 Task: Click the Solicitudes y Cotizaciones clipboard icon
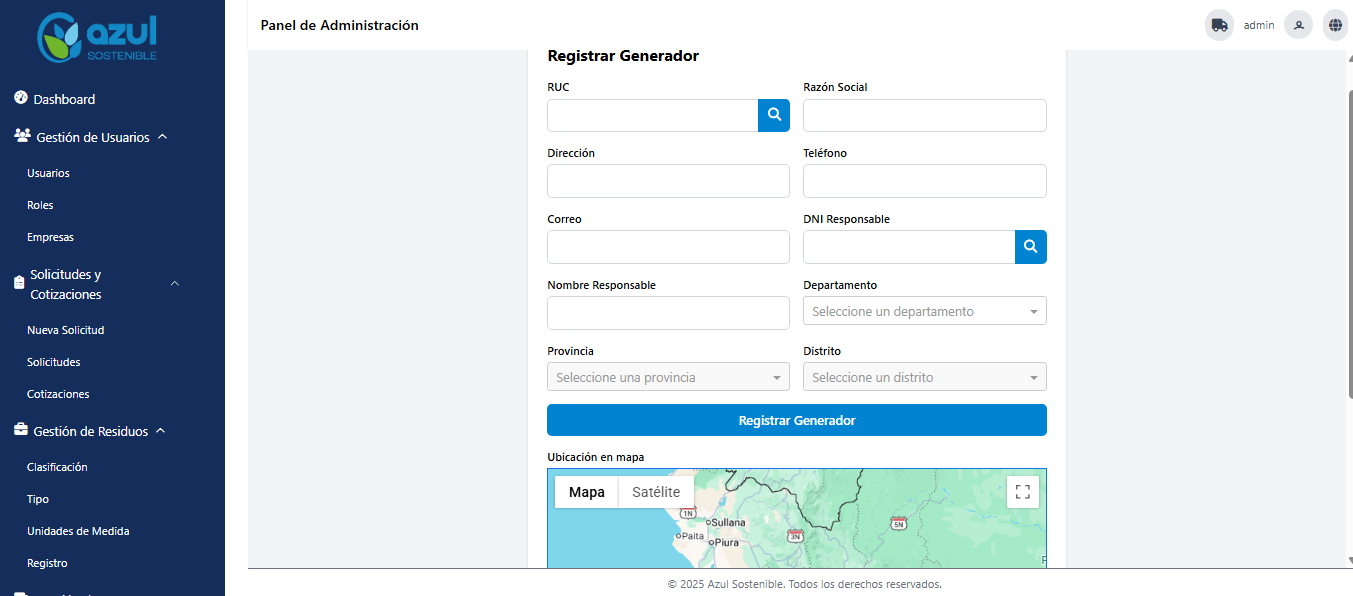(19, 283)
